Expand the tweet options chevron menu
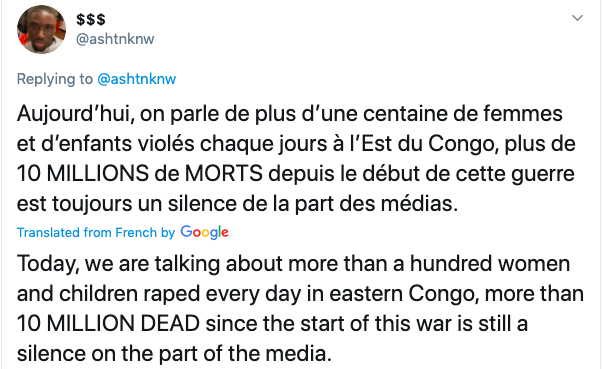This screenshot has width=602, height=369. click(x=577, y=18)
